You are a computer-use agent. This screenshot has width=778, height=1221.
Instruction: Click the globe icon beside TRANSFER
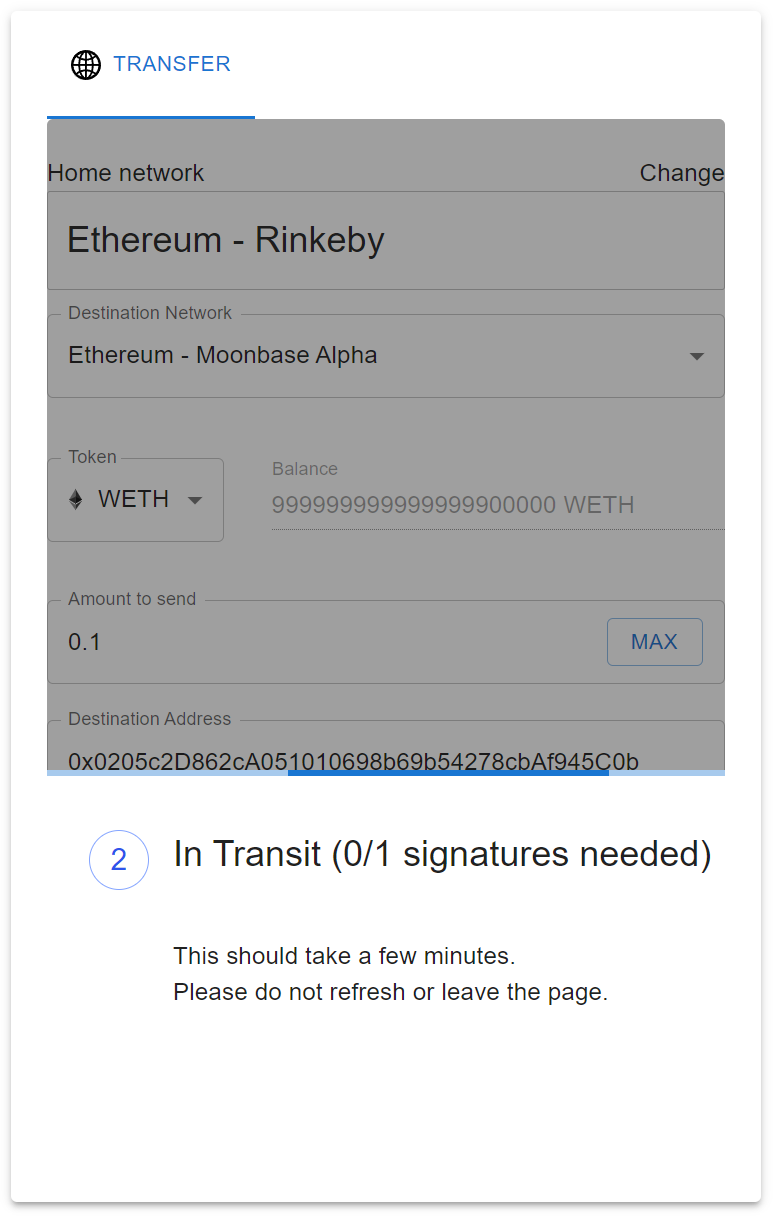tap(86, 64)
